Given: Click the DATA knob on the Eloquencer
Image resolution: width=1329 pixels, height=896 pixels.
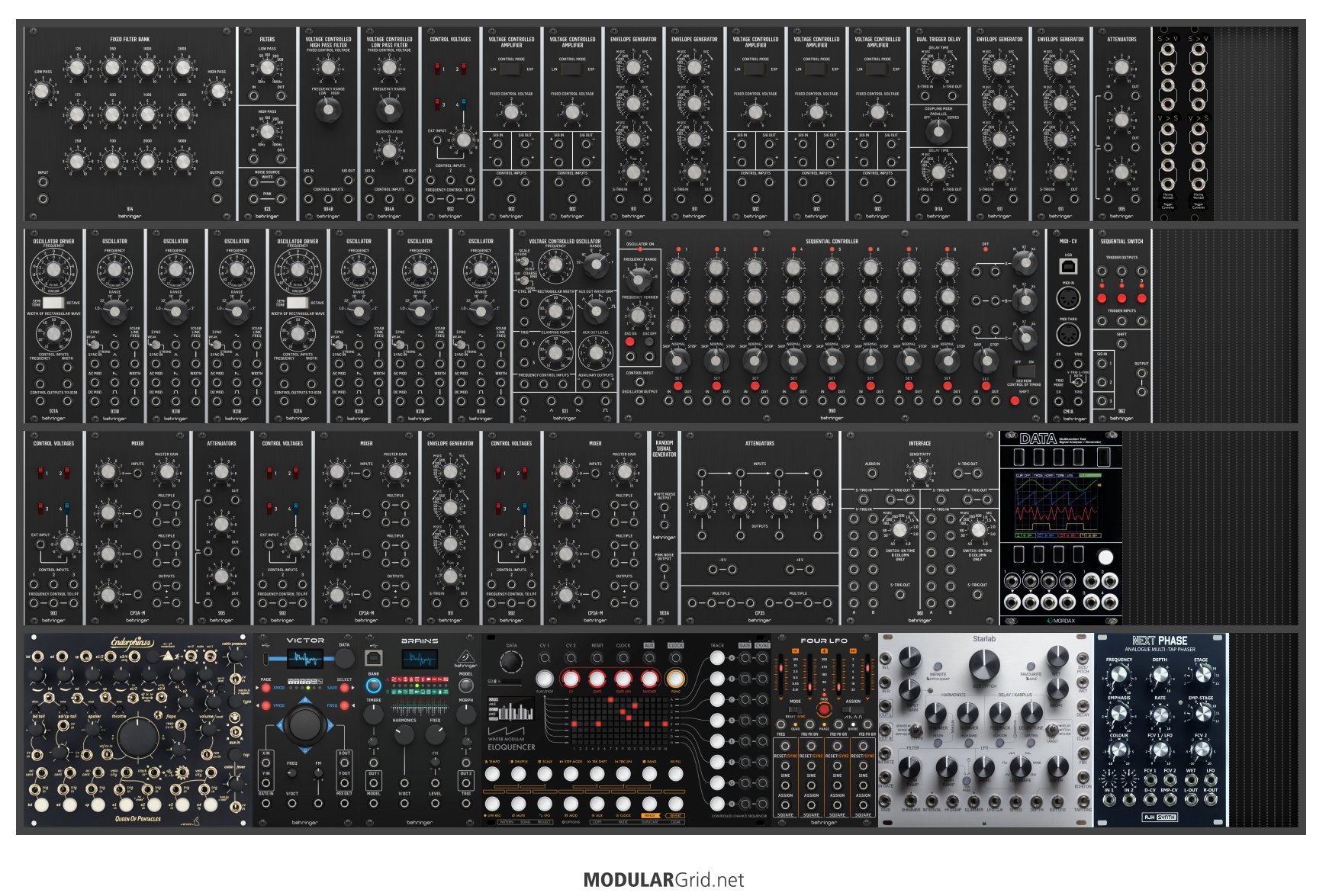Looking at the screenshot, I should tap(511, 662).
